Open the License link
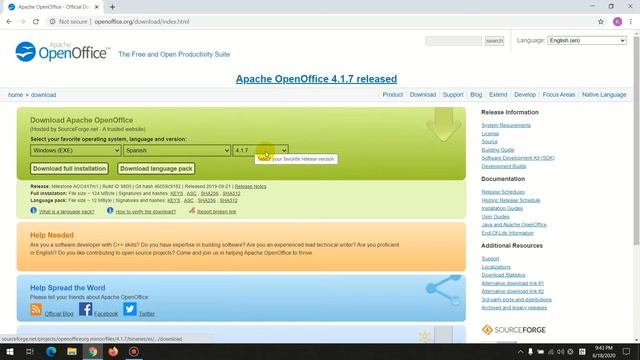The image size is (640, 360). click(490, 133)
